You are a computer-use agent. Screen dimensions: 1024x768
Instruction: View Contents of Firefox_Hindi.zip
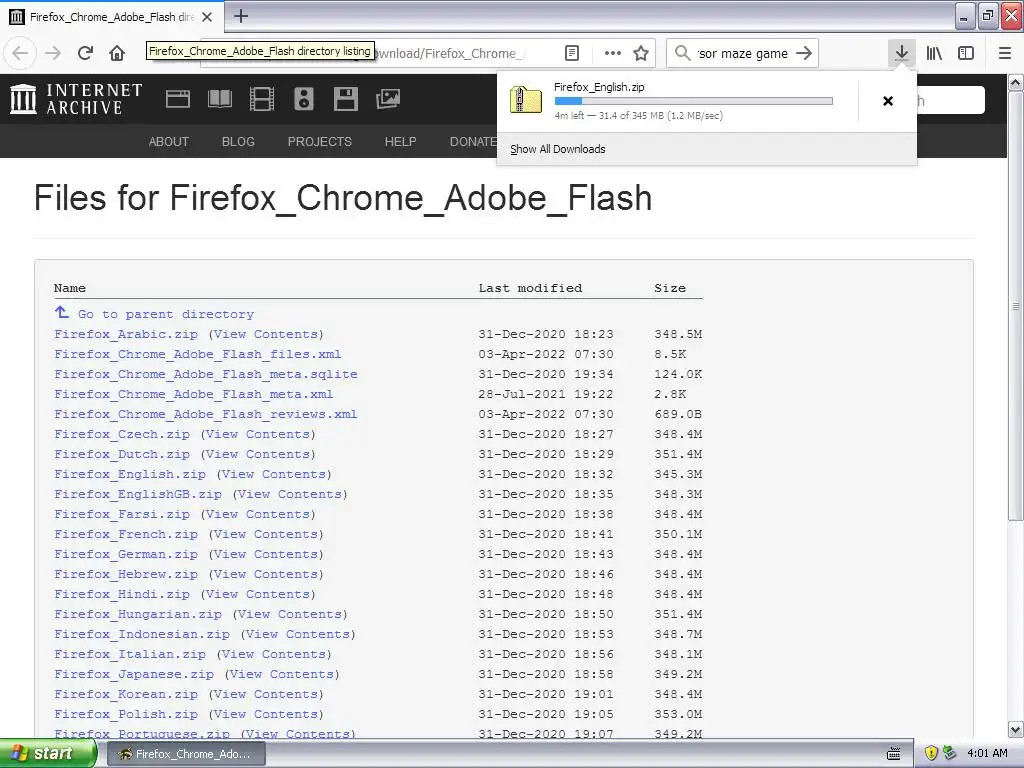coord(257,594)
